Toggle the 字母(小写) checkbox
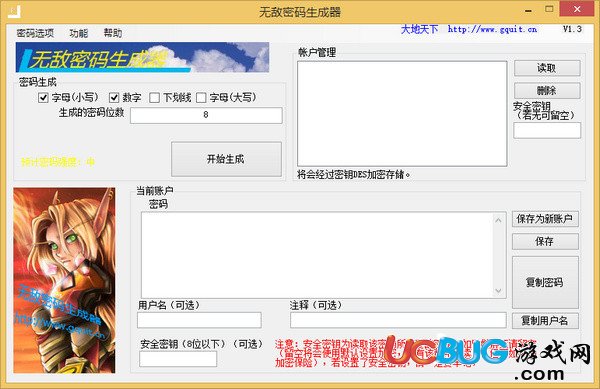This screenshot has width=600, height=389. point(43,98)
